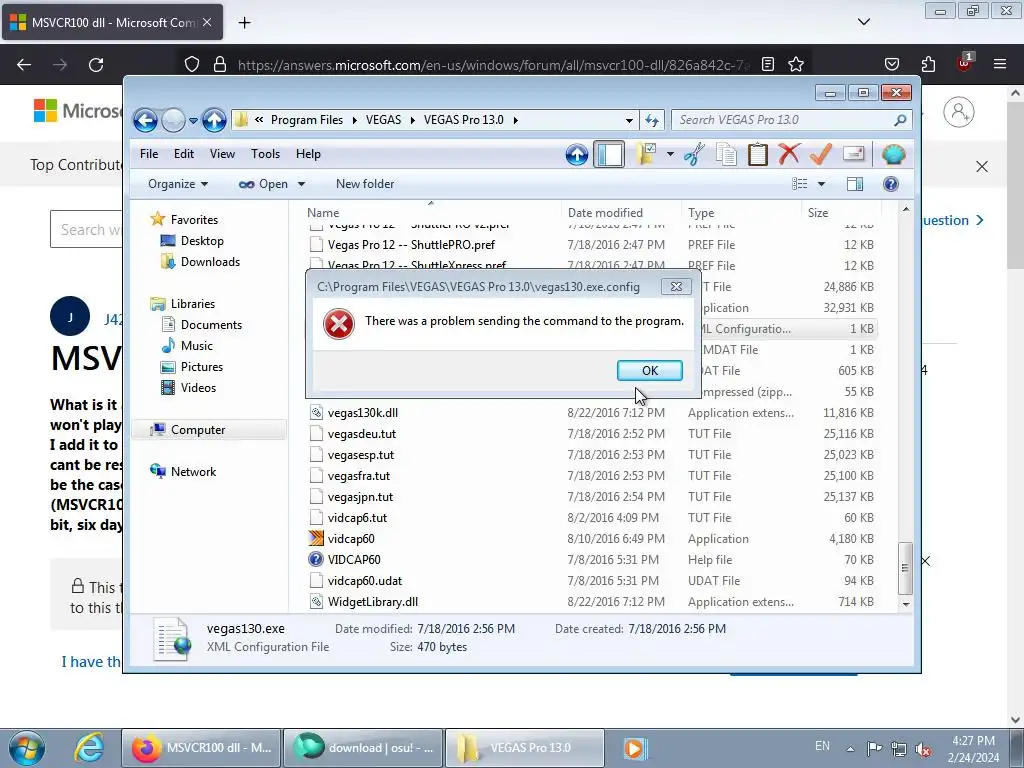Click the Explorer Help question mark icon
The height and width of the screenshot is (768, 1024).
[891, 184]
